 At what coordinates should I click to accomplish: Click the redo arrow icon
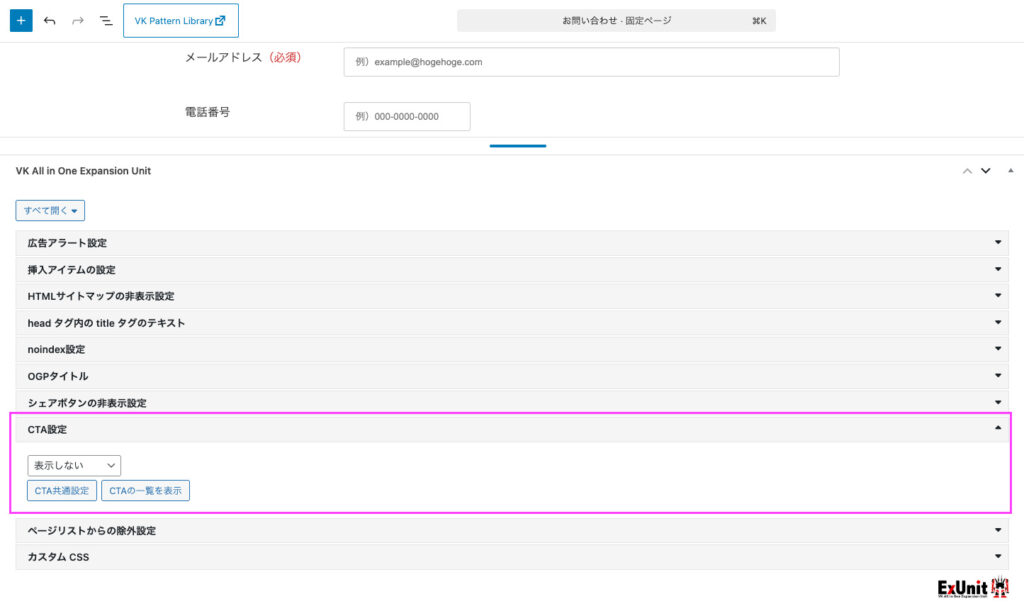tap(78, 20)
